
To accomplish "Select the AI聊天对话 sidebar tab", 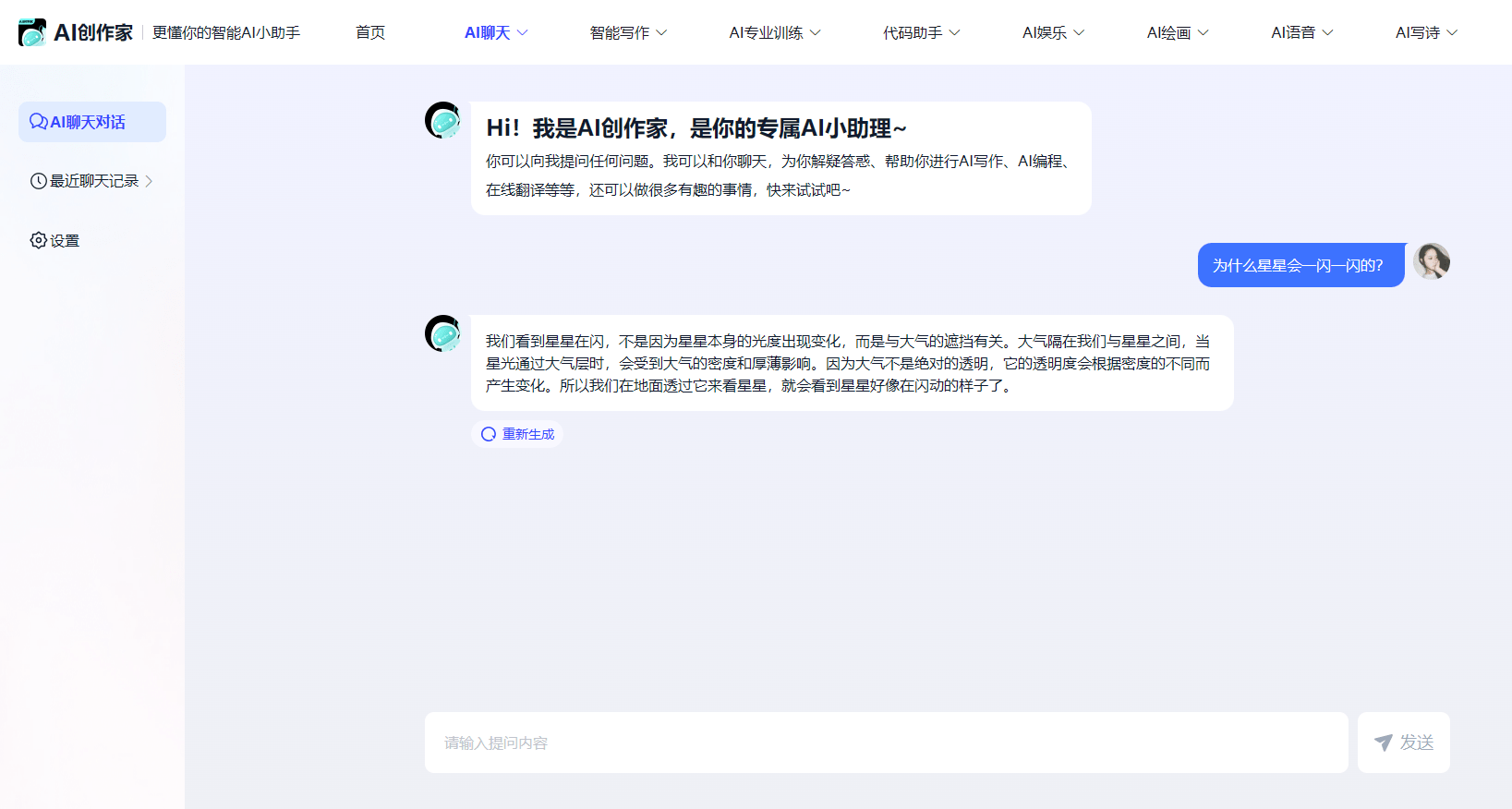I will coord(92,122).
